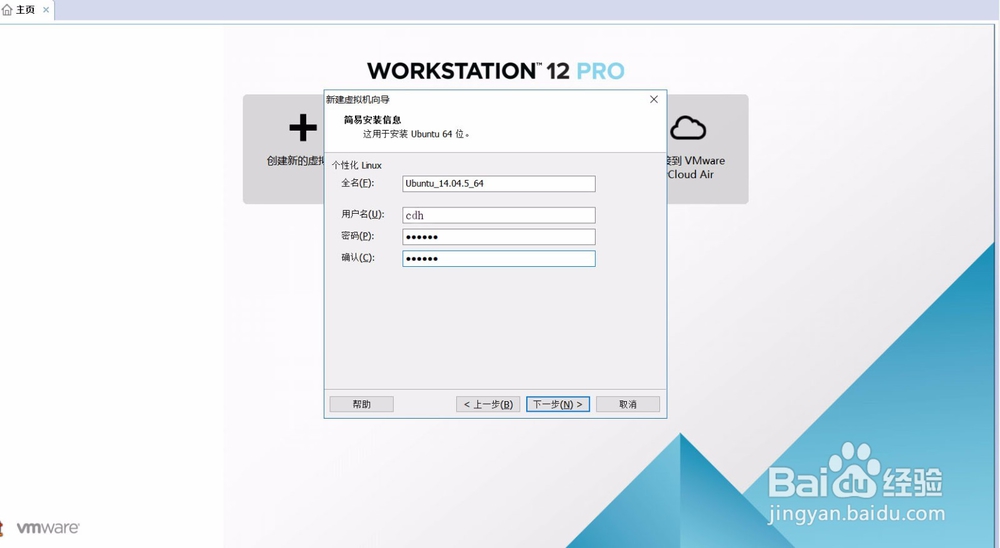Open help with the 帮助 button

(362, 404)
